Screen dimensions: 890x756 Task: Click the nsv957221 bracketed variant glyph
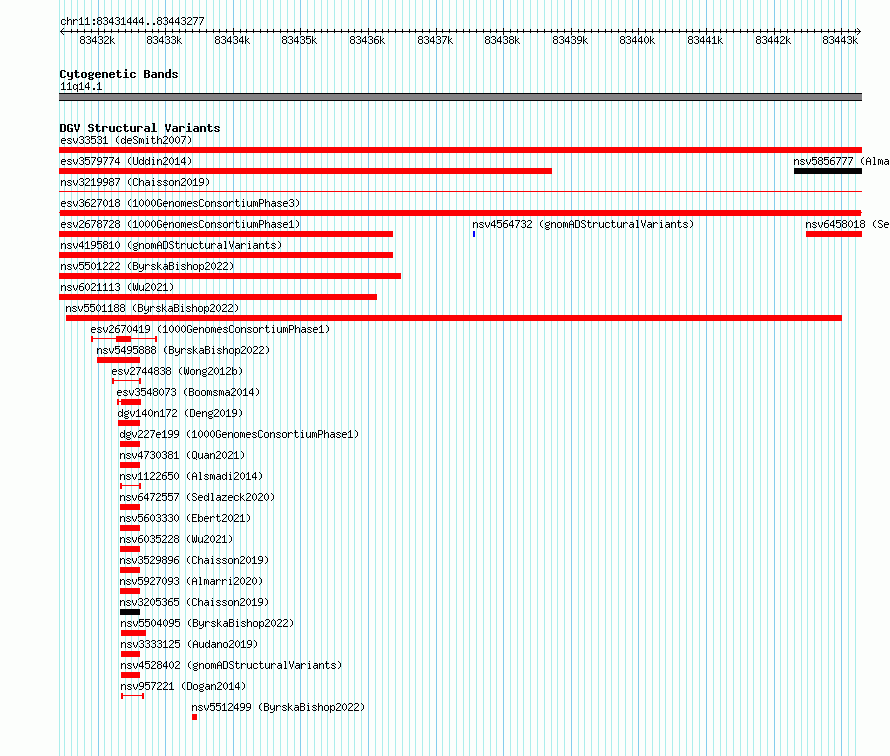point(132,696)
